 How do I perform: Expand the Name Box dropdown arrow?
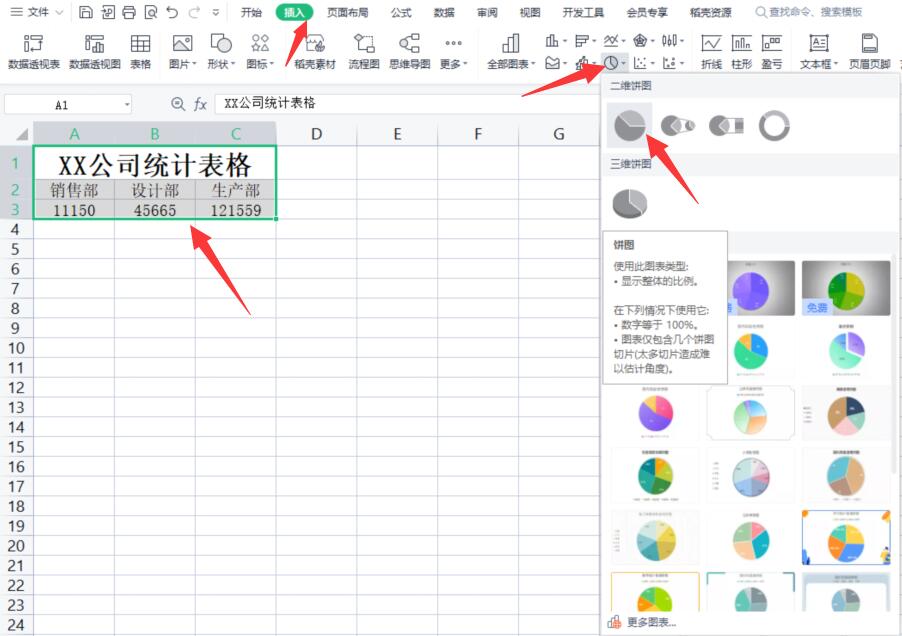tap(127, 105)
